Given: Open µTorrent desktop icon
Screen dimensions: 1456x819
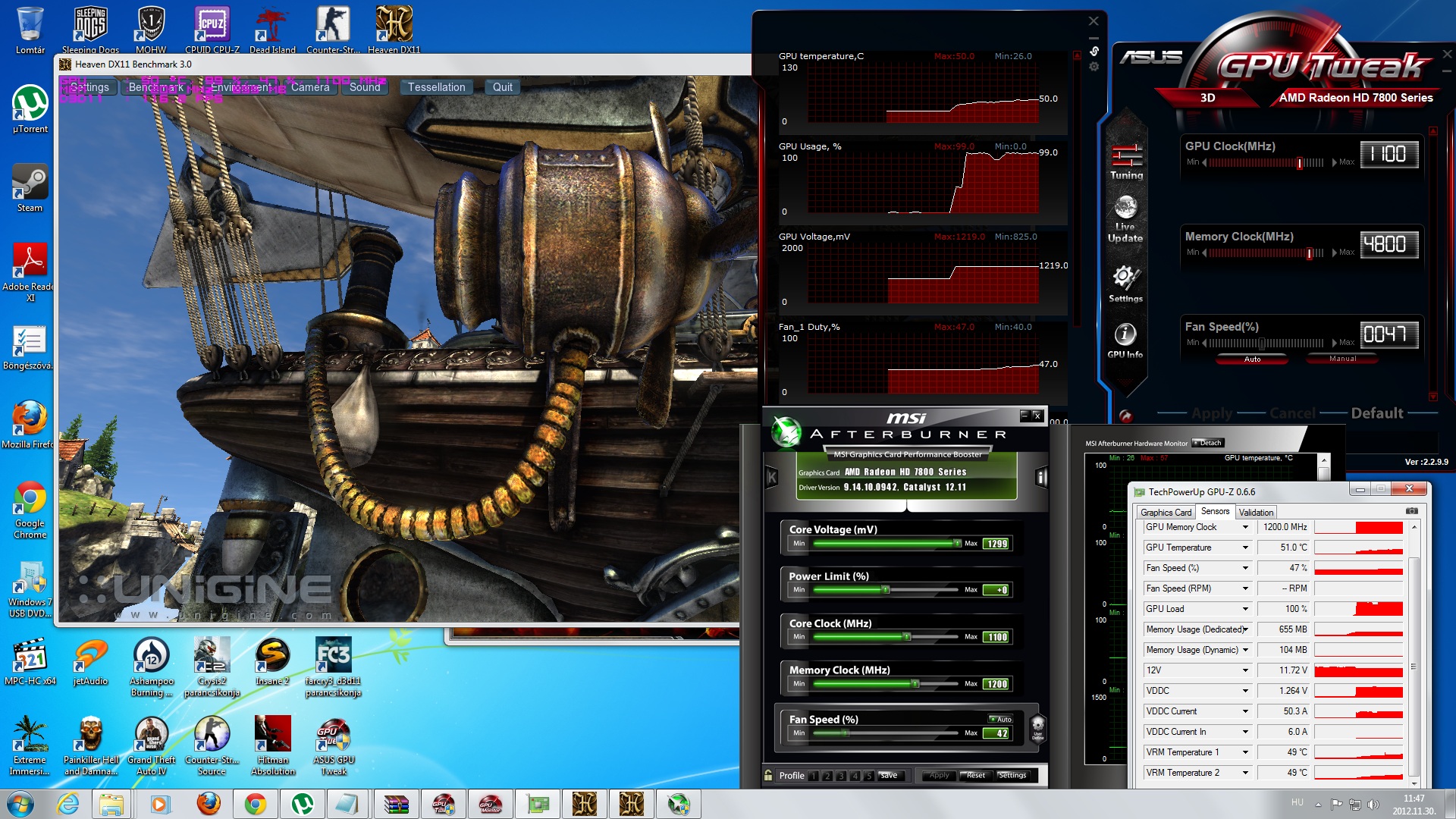Looking at the screenshot, I should click(x=30, y=109).
